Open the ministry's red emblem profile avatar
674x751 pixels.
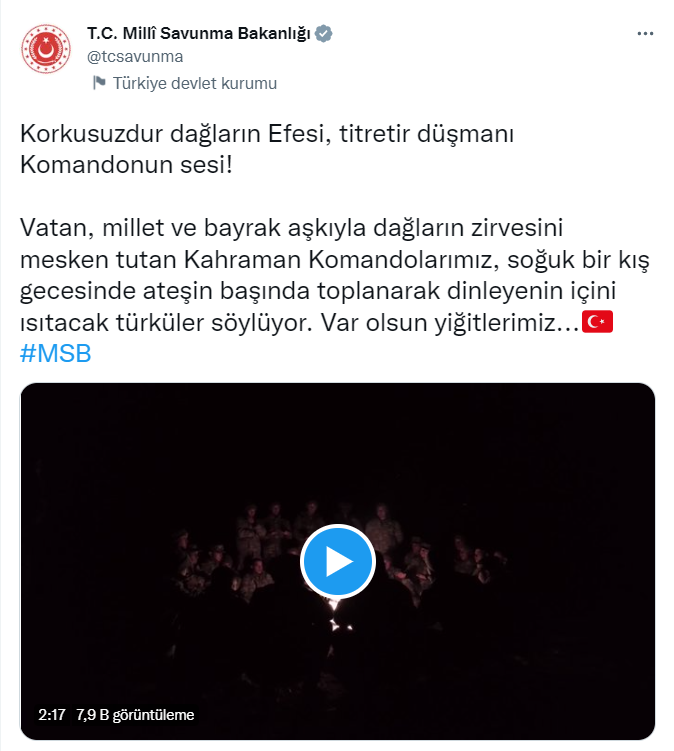click(46, 49)
